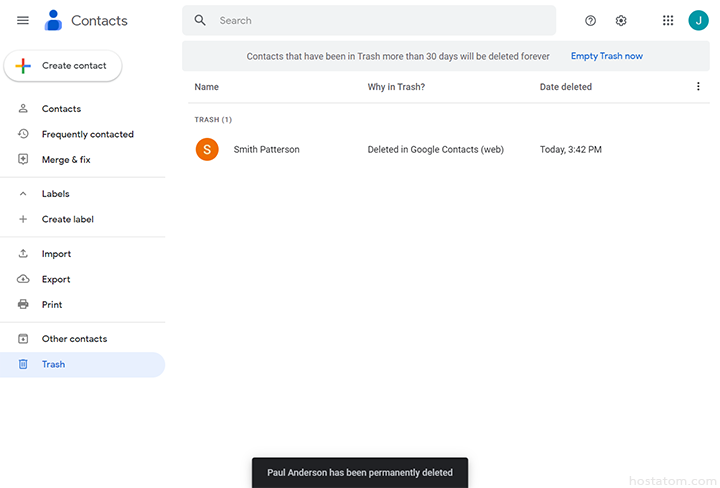Viewport: 720px width, 488px height.
Task: Select Smith Patterson's orange avatar
Action: click(207, 150)
